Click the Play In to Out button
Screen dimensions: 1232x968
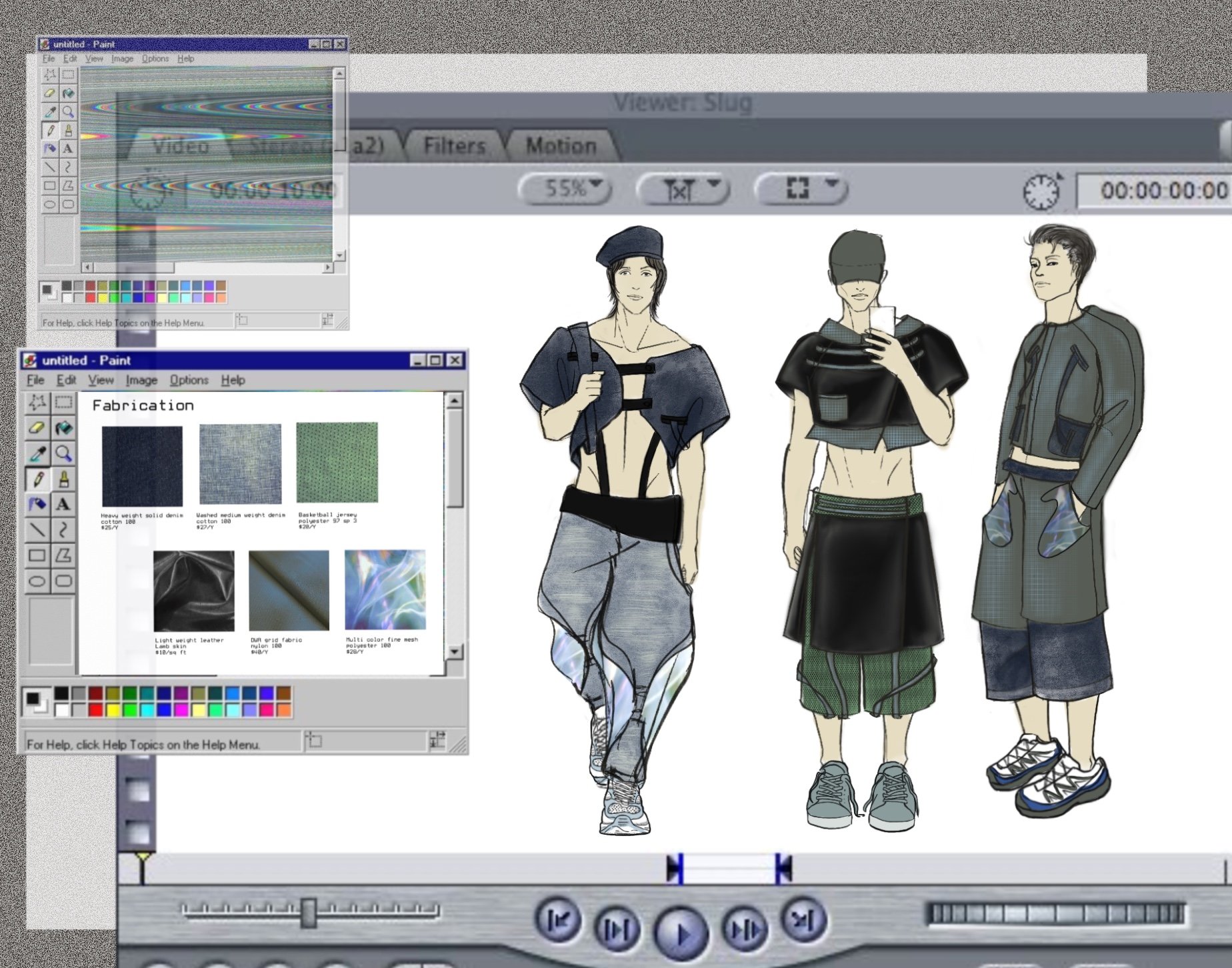[616, 929]
